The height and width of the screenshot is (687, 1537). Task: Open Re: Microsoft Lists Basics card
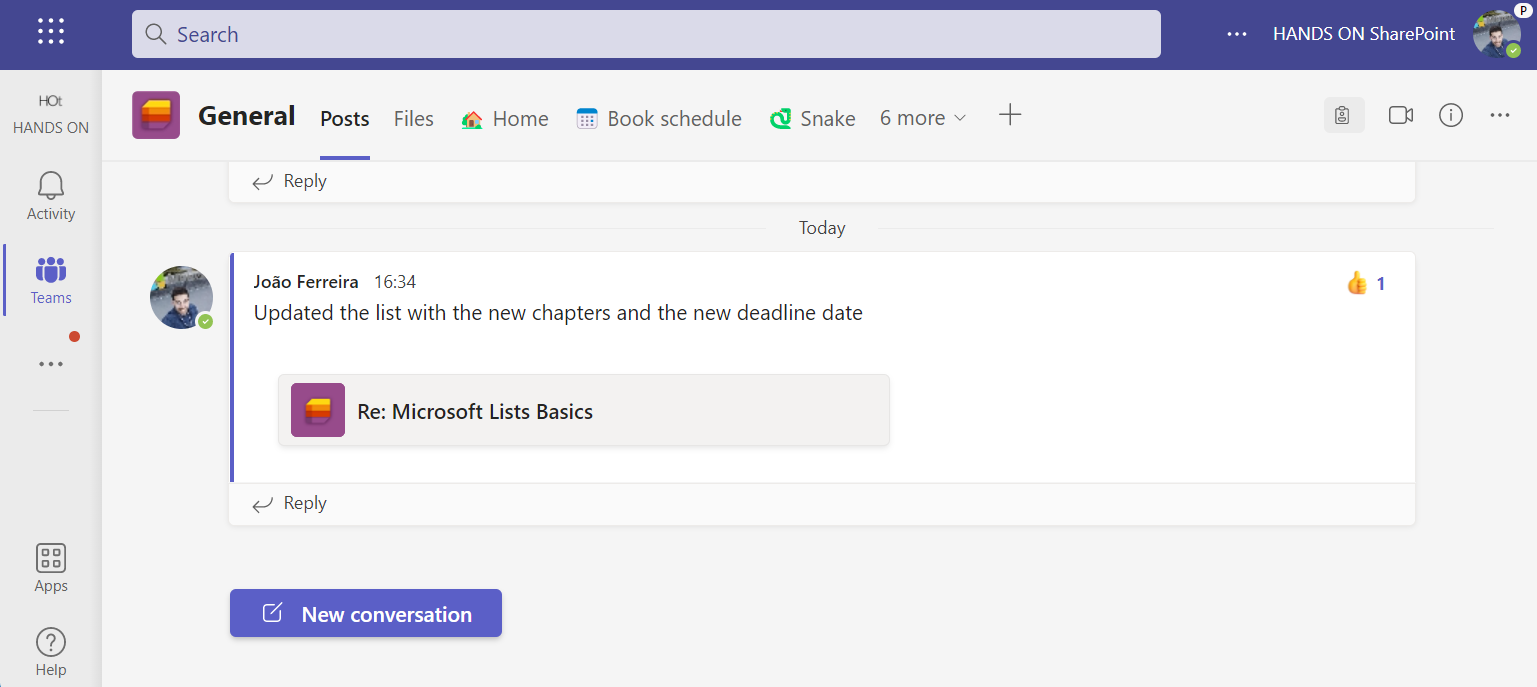click(x=583, y=411)
